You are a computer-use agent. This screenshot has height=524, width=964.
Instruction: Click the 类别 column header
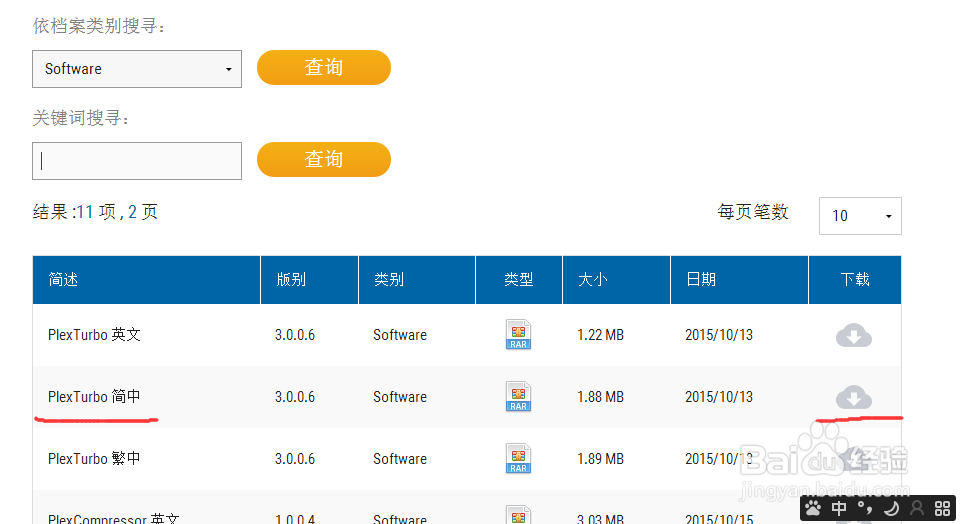pos(417,280)
